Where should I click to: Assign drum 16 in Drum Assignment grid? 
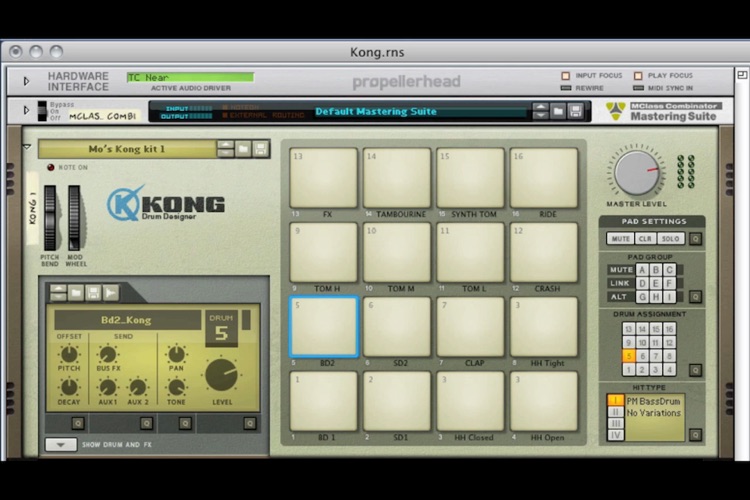tap(669, 329)
